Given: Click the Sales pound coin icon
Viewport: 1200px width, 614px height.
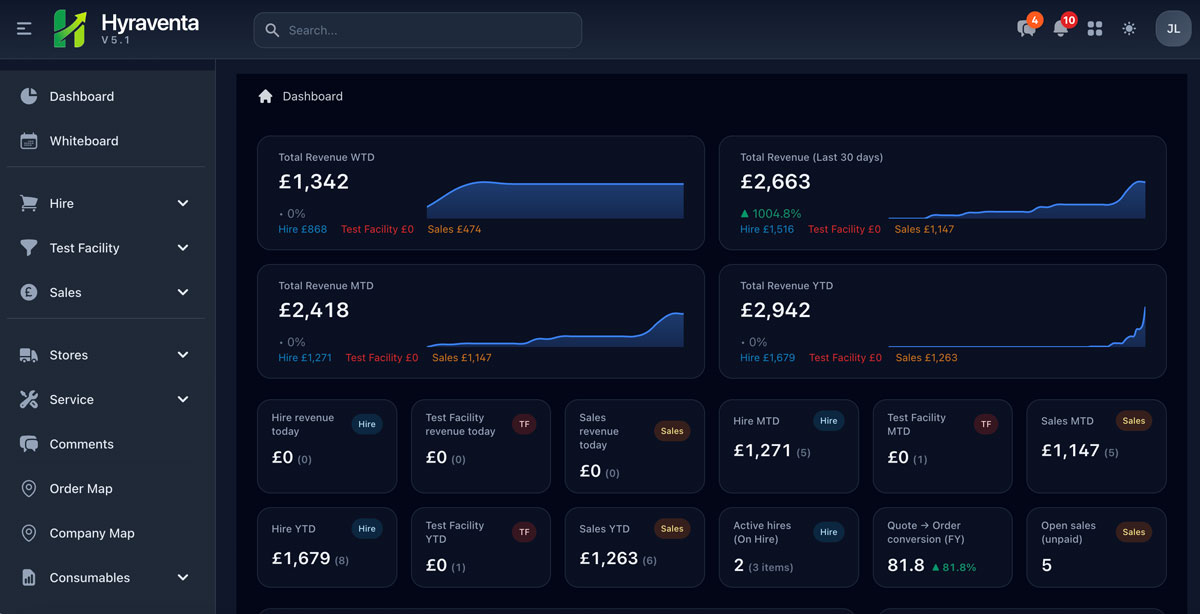Looking at the screenshot, I should [29, 292].
